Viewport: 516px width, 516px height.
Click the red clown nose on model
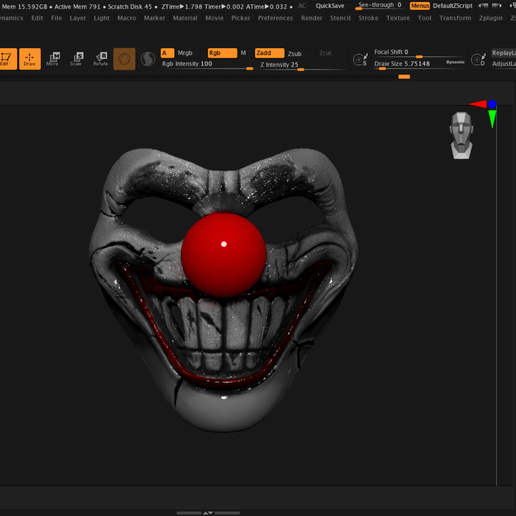[224, 255]
